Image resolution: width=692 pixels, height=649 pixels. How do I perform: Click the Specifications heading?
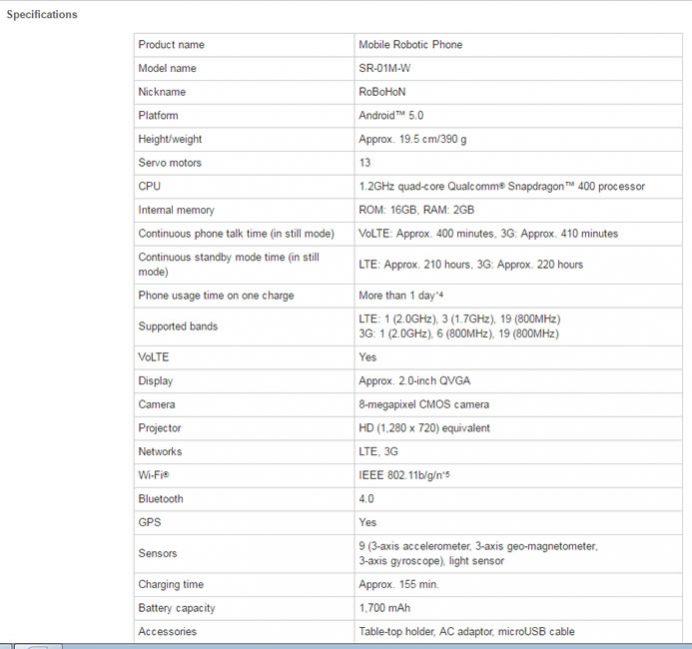[x=42, y=15]
